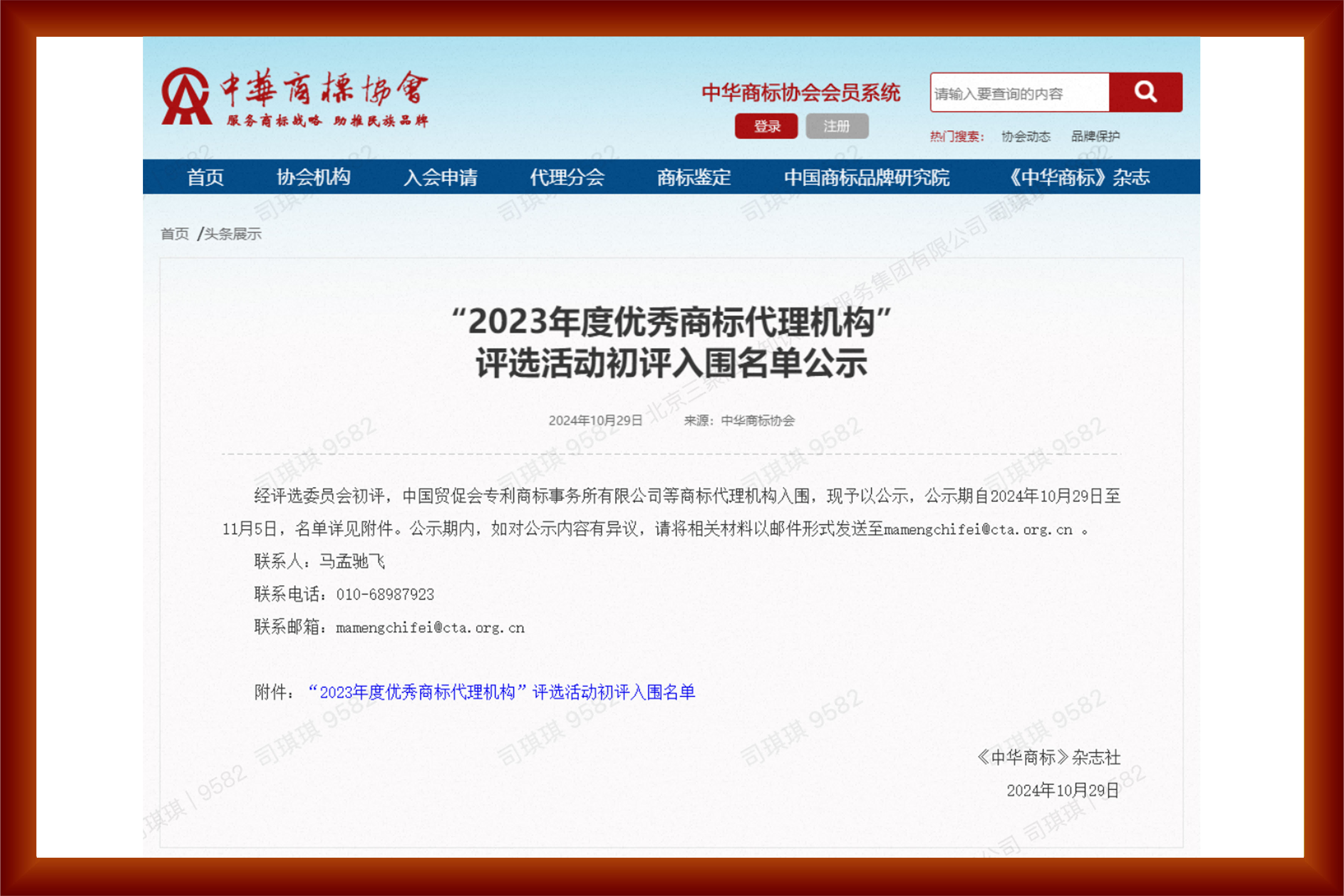1344x896 pixels.
Task: Click the 首页 breadcrumb link
Action: pyautogui.click(x=175, y=234)
